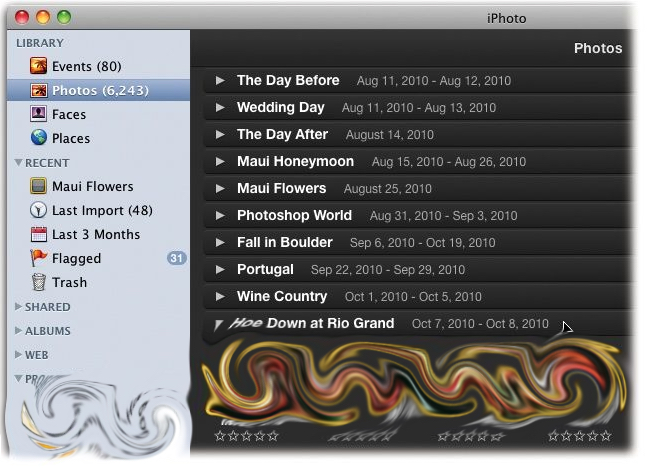Select the Photos library icon
The width and height of the screenshot is (648, 469).
click(x=38, y=90)
